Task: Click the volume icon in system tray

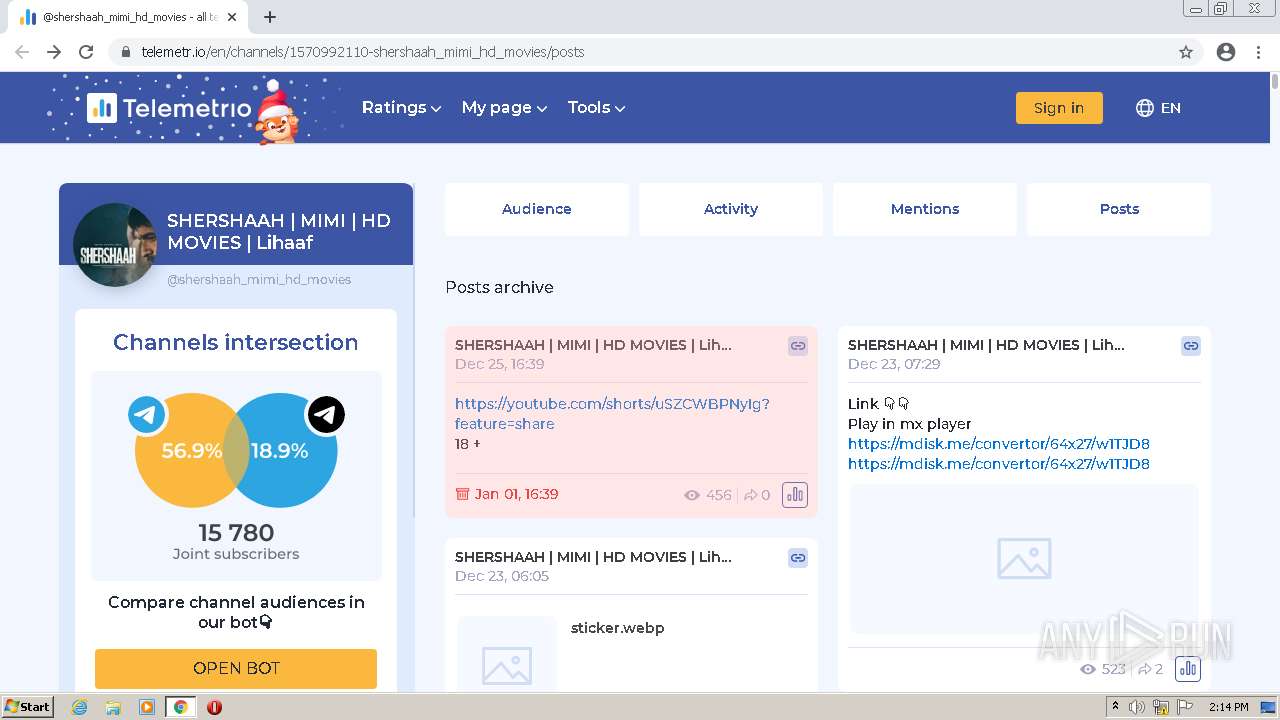Action: 1137,707
